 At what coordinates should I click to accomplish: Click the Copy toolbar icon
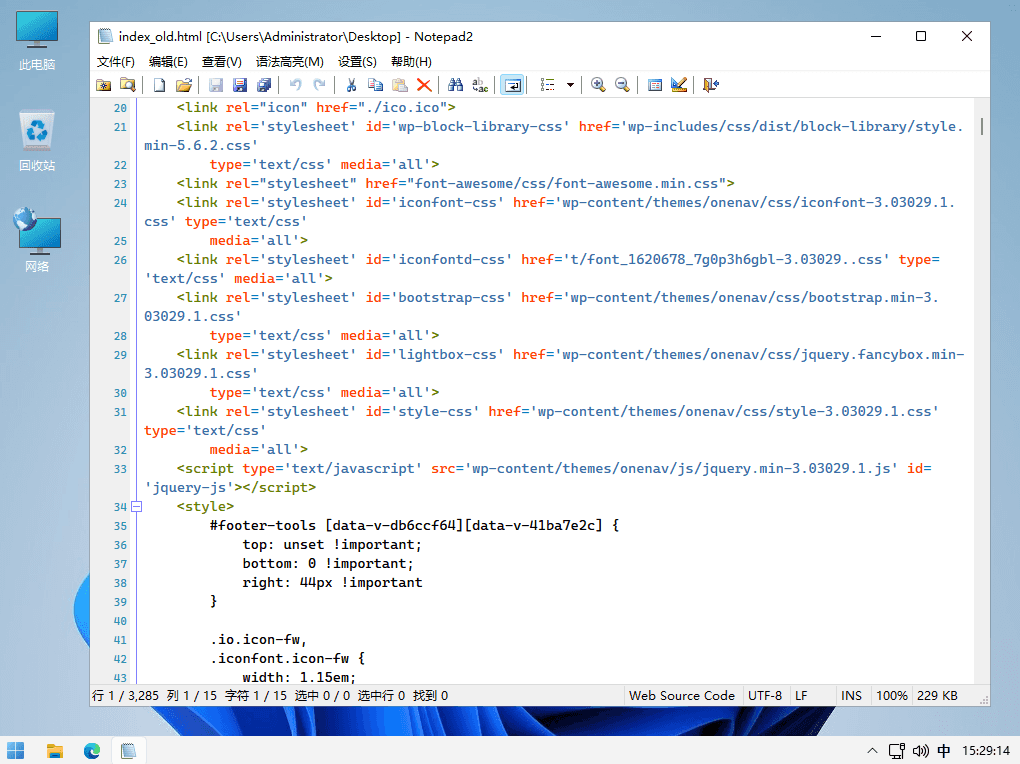click(x=375, y=85)
